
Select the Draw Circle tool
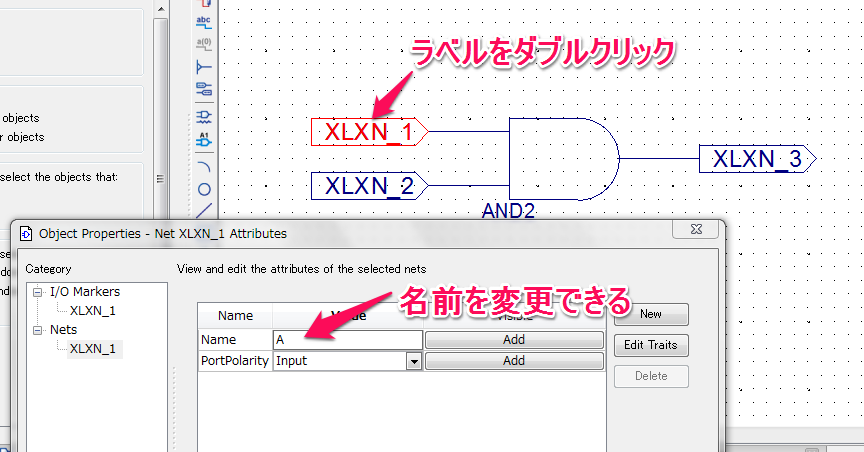point(204,188)
